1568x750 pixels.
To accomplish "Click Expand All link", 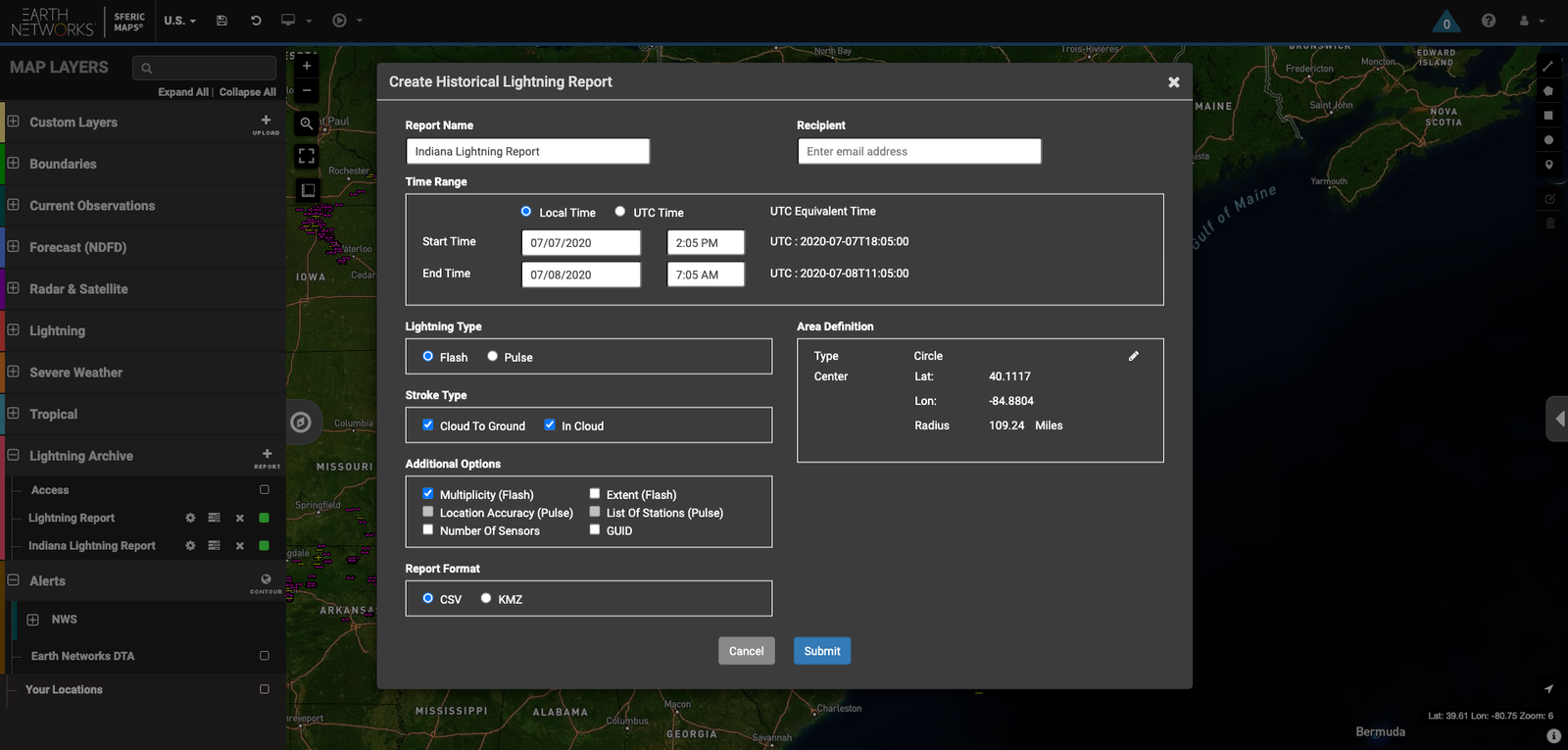I will (x=183, y=92).
